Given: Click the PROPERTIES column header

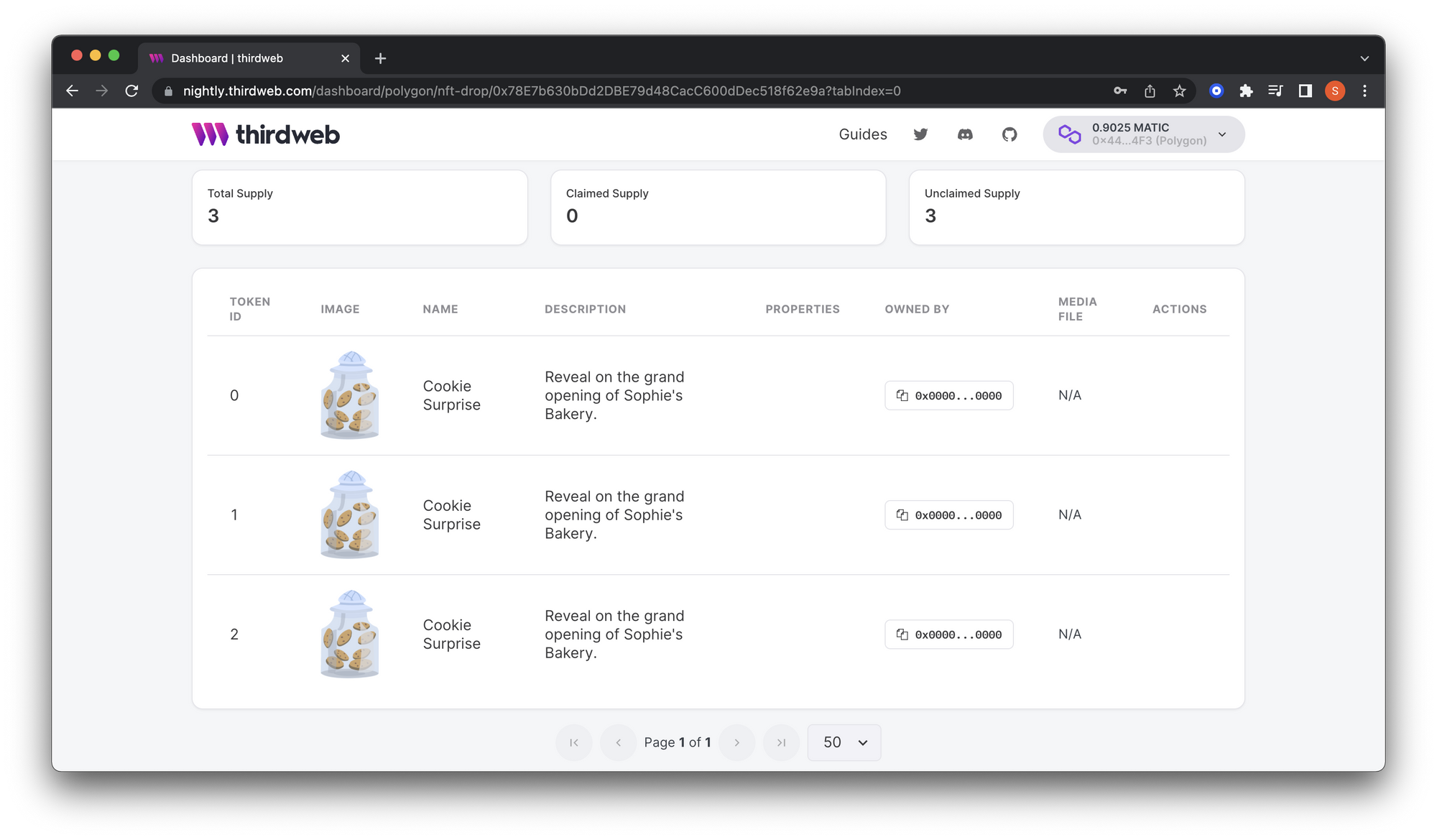Looking at the screenshot, I should pyautogui.click(x=803, y=309).
